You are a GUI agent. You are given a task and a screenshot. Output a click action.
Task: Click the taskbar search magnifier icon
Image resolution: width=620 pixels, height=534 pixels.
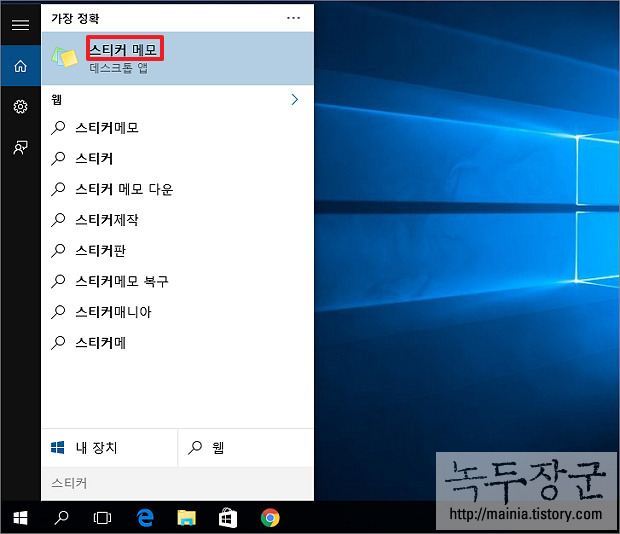(61, 517)
